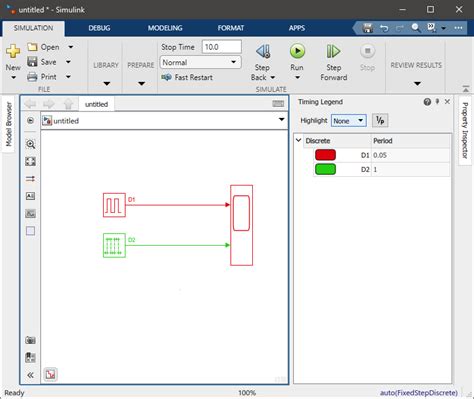
Task: Click the D1 red color swatch
Action: tap(325, 155)
